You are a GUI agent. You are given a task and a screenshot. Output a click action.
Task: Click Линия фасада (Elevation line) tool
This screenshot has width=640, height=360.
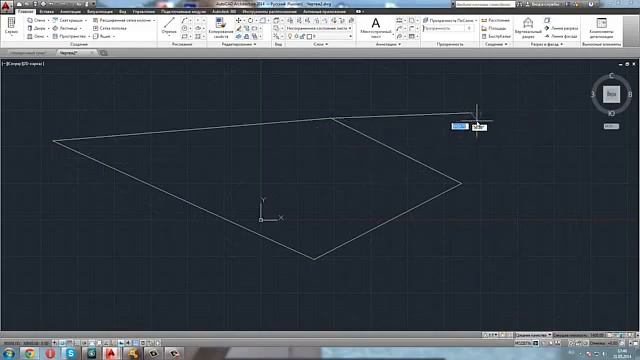[x=561, y=36]
